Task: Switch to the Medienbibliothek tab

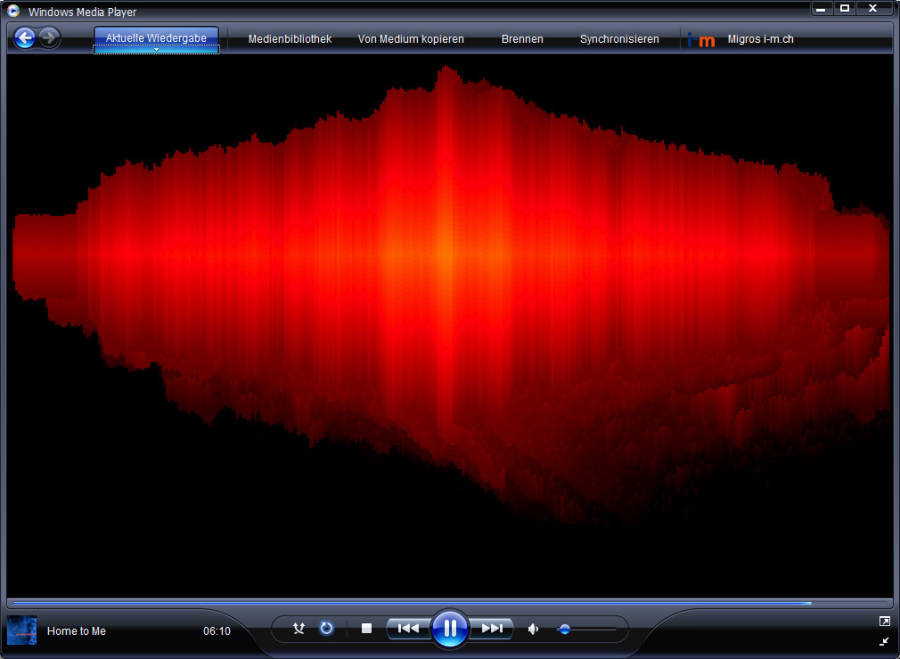Action: 290,39
